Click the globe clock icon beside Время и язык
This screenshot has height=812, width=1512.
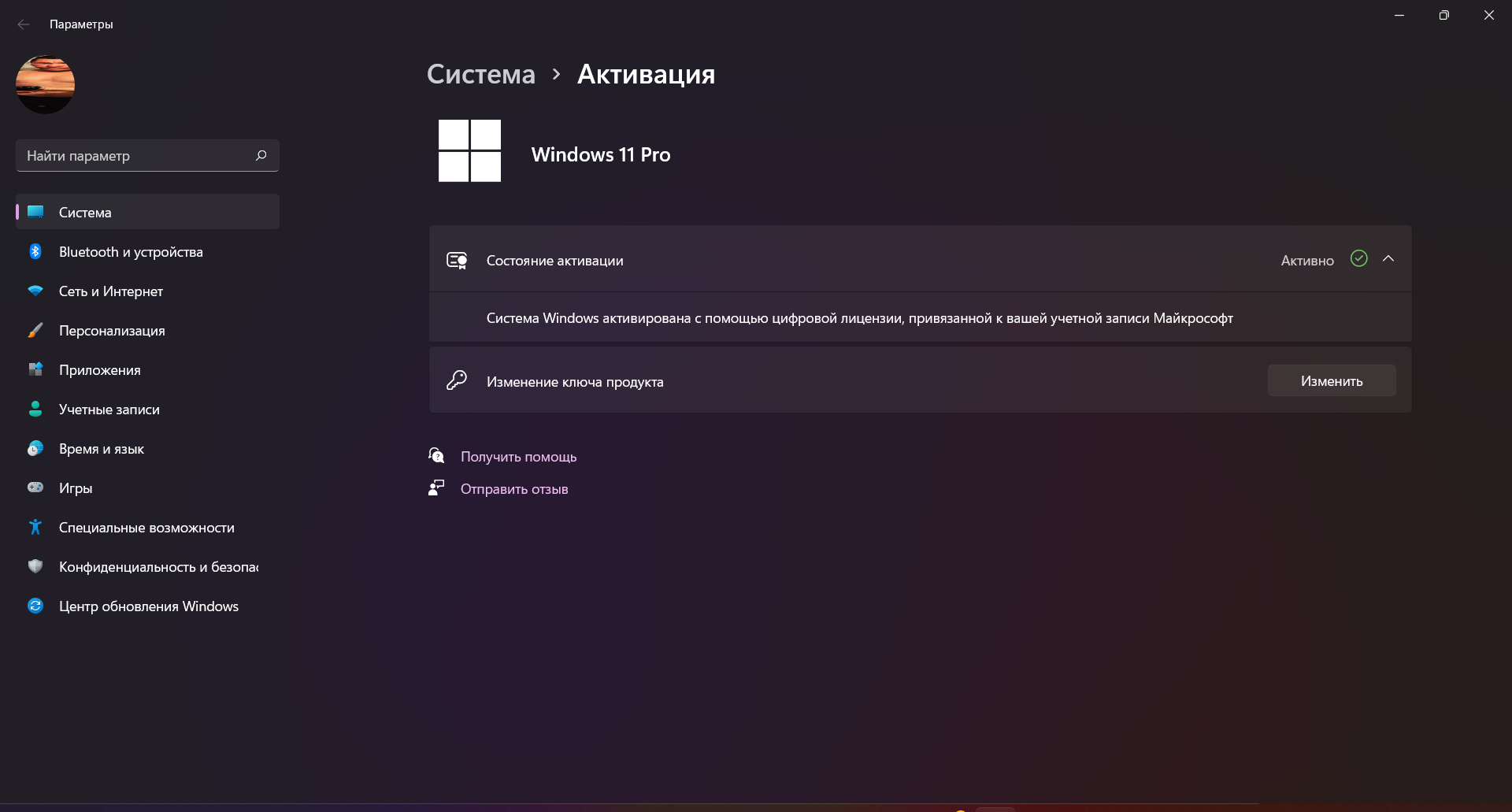pyautogui.click(x=35, y=448)
